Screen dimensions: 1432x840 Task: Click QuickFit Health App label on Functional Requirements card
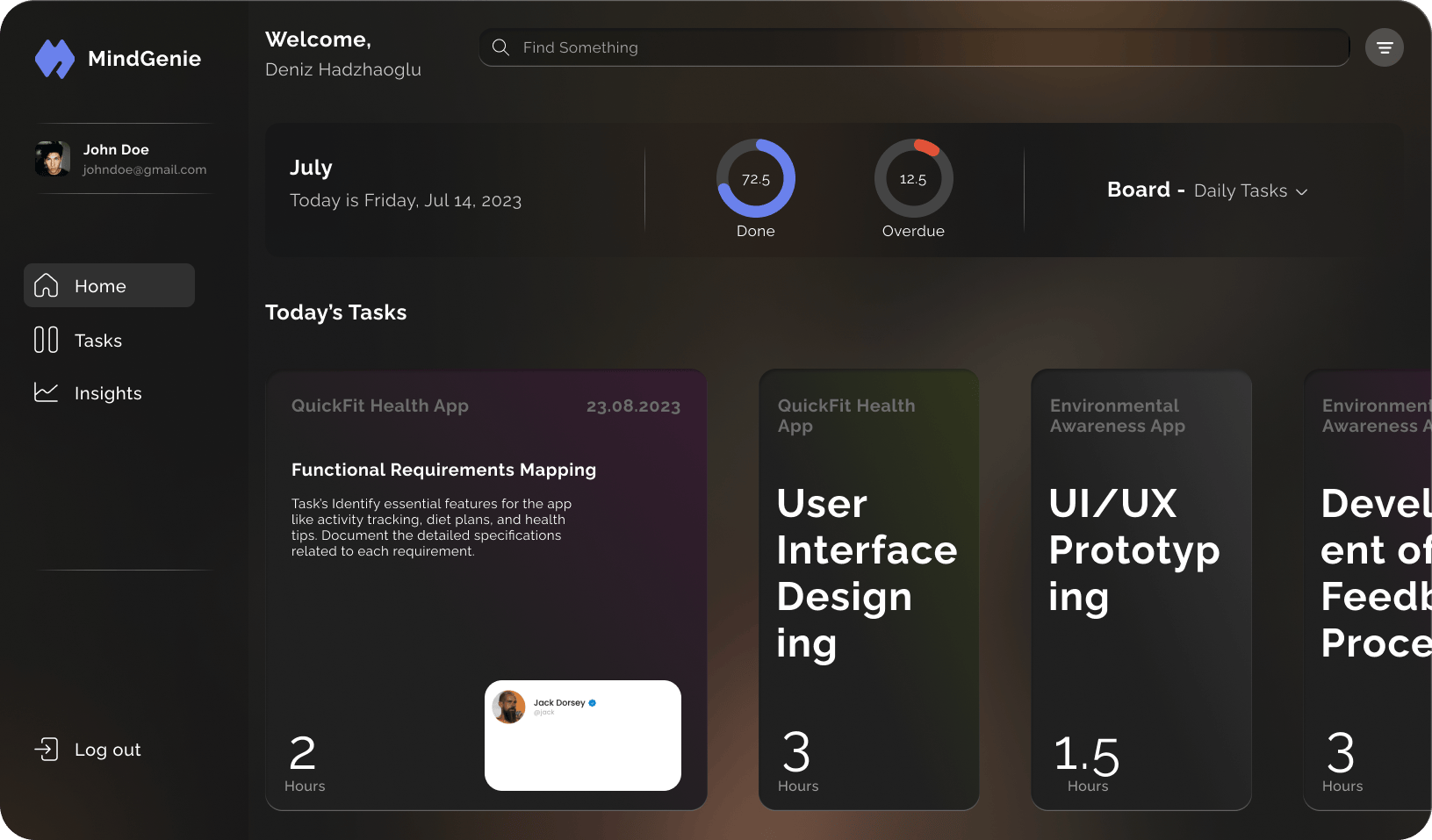click(380, 406)
